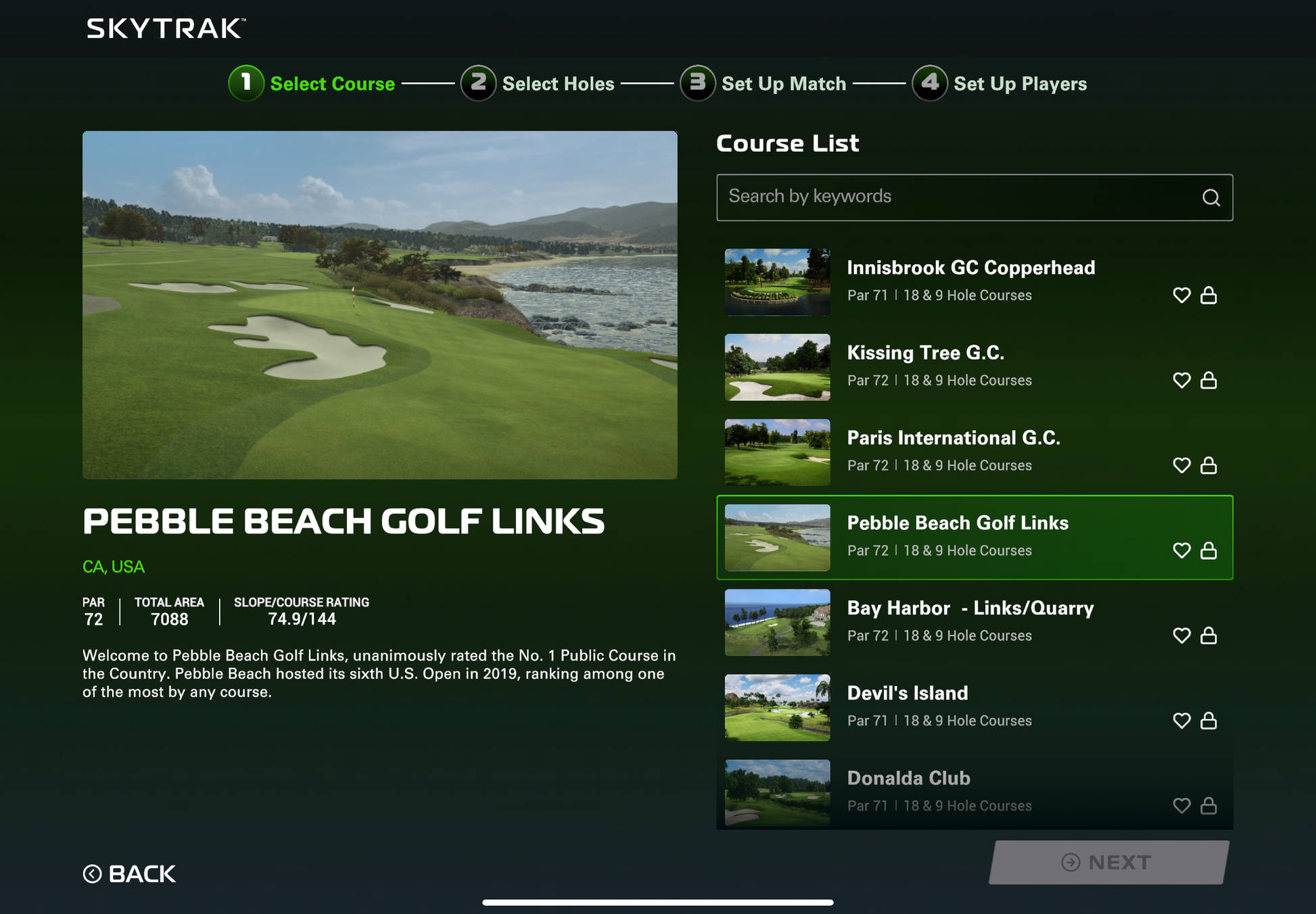The height and width of the screenshot is (914, 1316).
Task: Toggle favorite heart for Kissing Tree G.C.
Action: 1181,381
